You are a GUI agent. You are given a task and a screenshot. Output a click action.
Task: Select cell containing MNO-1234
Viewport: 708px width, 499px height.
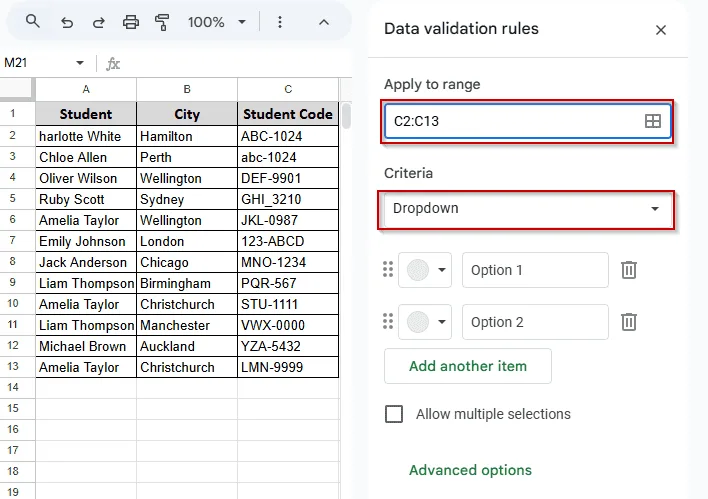288,262
